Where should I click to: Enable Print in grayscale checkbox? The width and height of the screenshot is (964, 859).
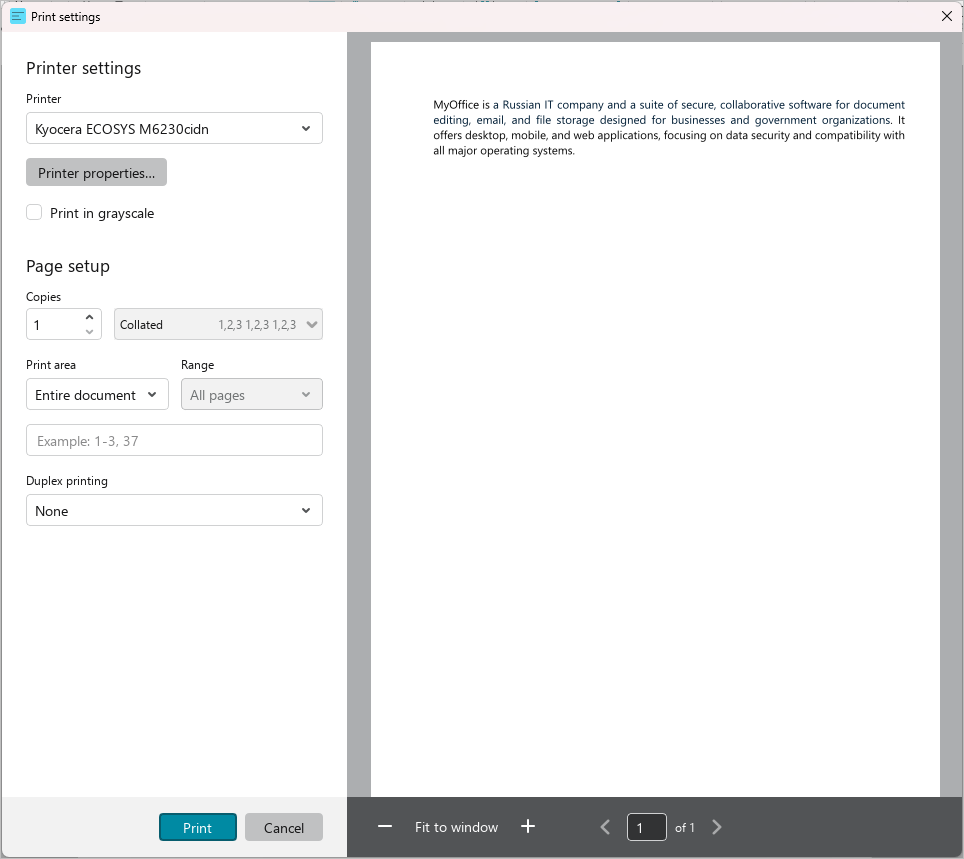(x=34, y=213)
